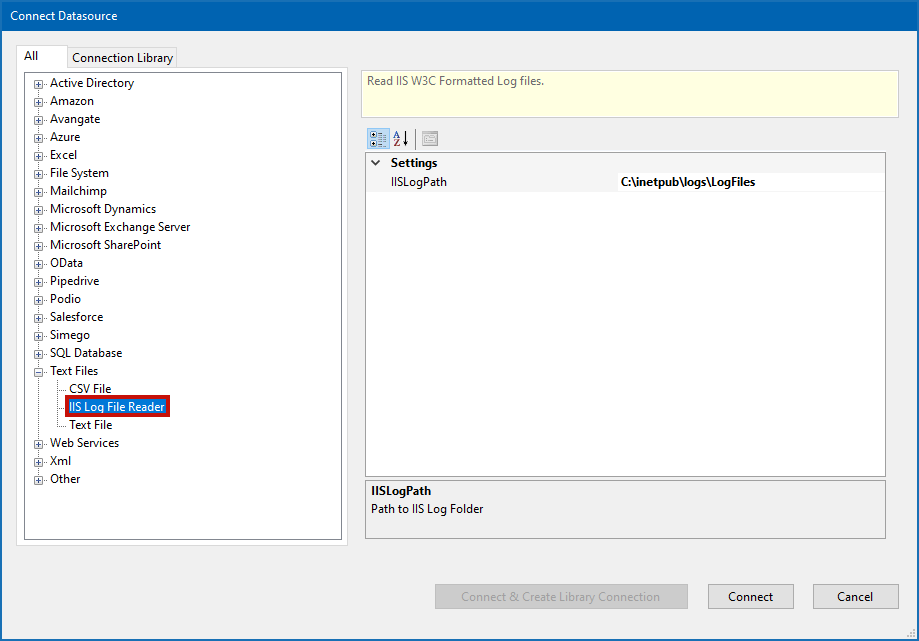Expand the Pipedrive node
The width and height of the screenshot is (919, 641).
39,282
